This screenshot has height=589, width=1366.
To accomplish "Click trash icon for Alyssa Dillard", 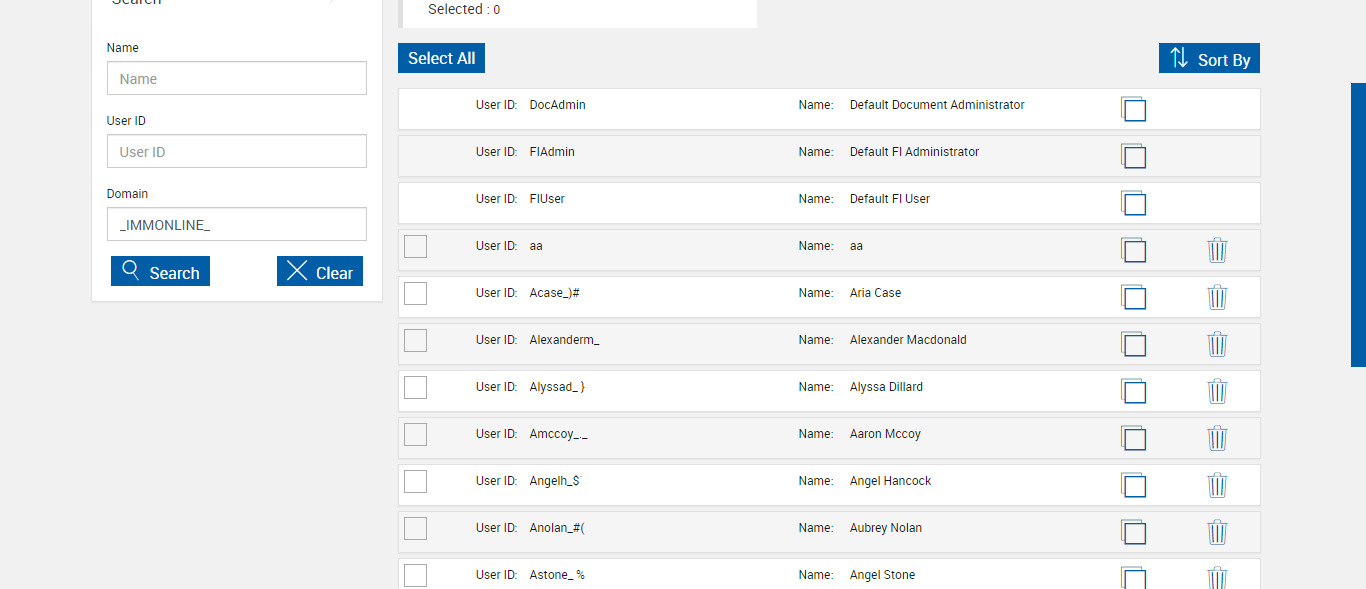I will click(1217, 391).
